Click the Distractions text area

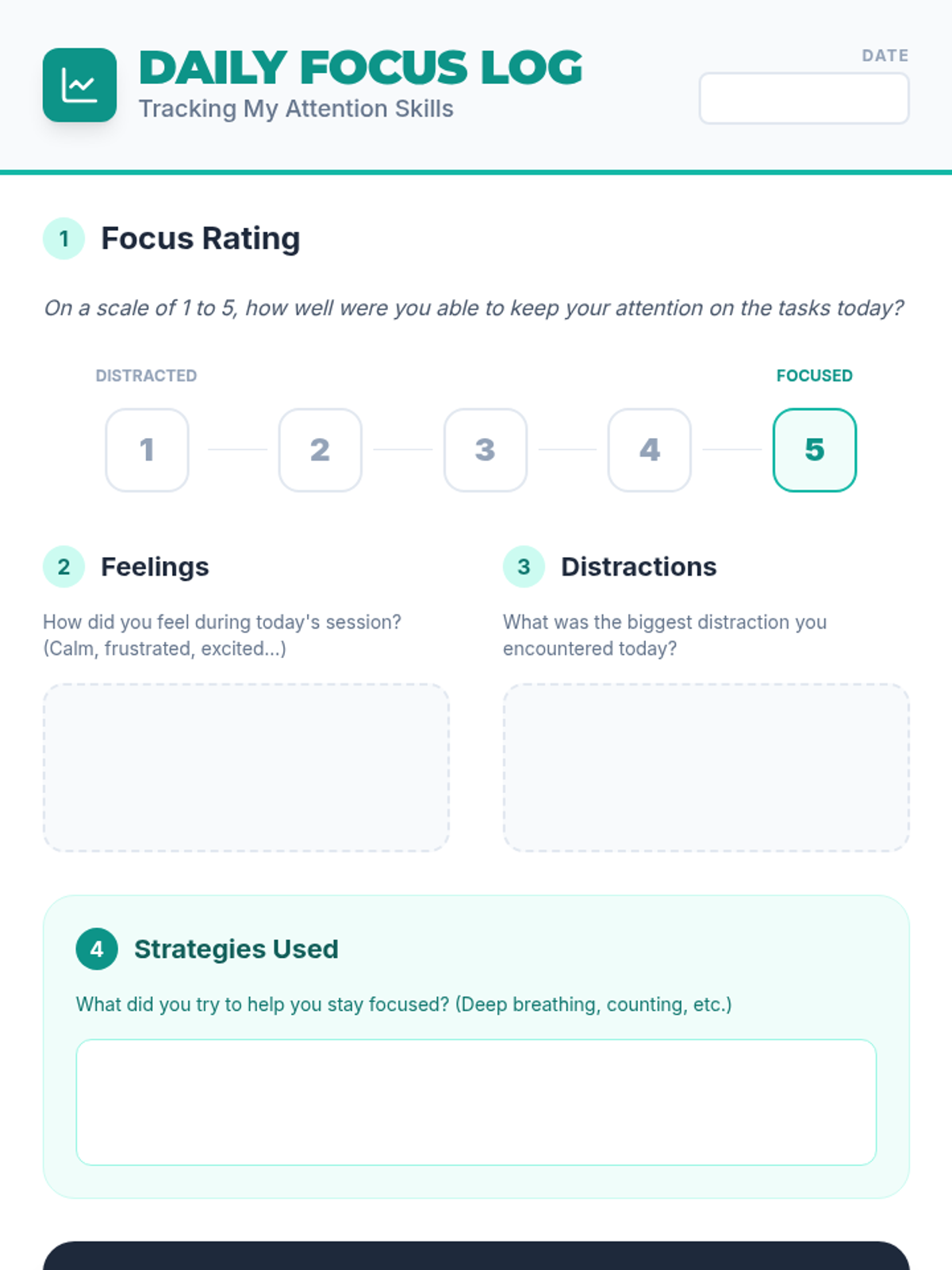pos(706,768)
